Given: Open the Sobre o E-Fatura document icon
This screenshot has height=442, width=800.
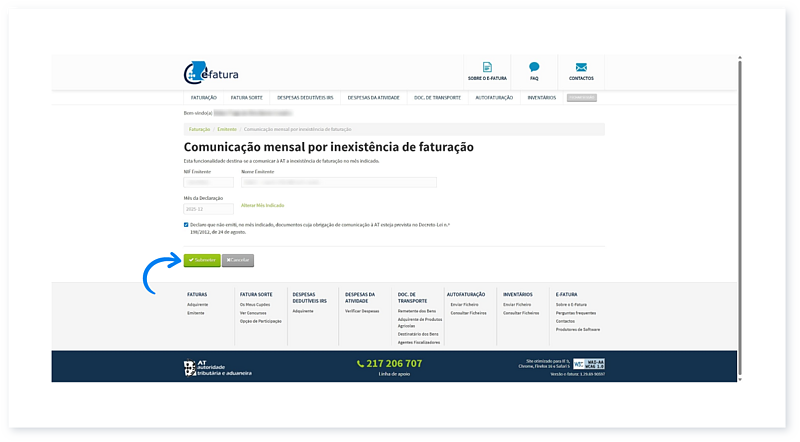Looking at the screenshot, I should [487, 67].
